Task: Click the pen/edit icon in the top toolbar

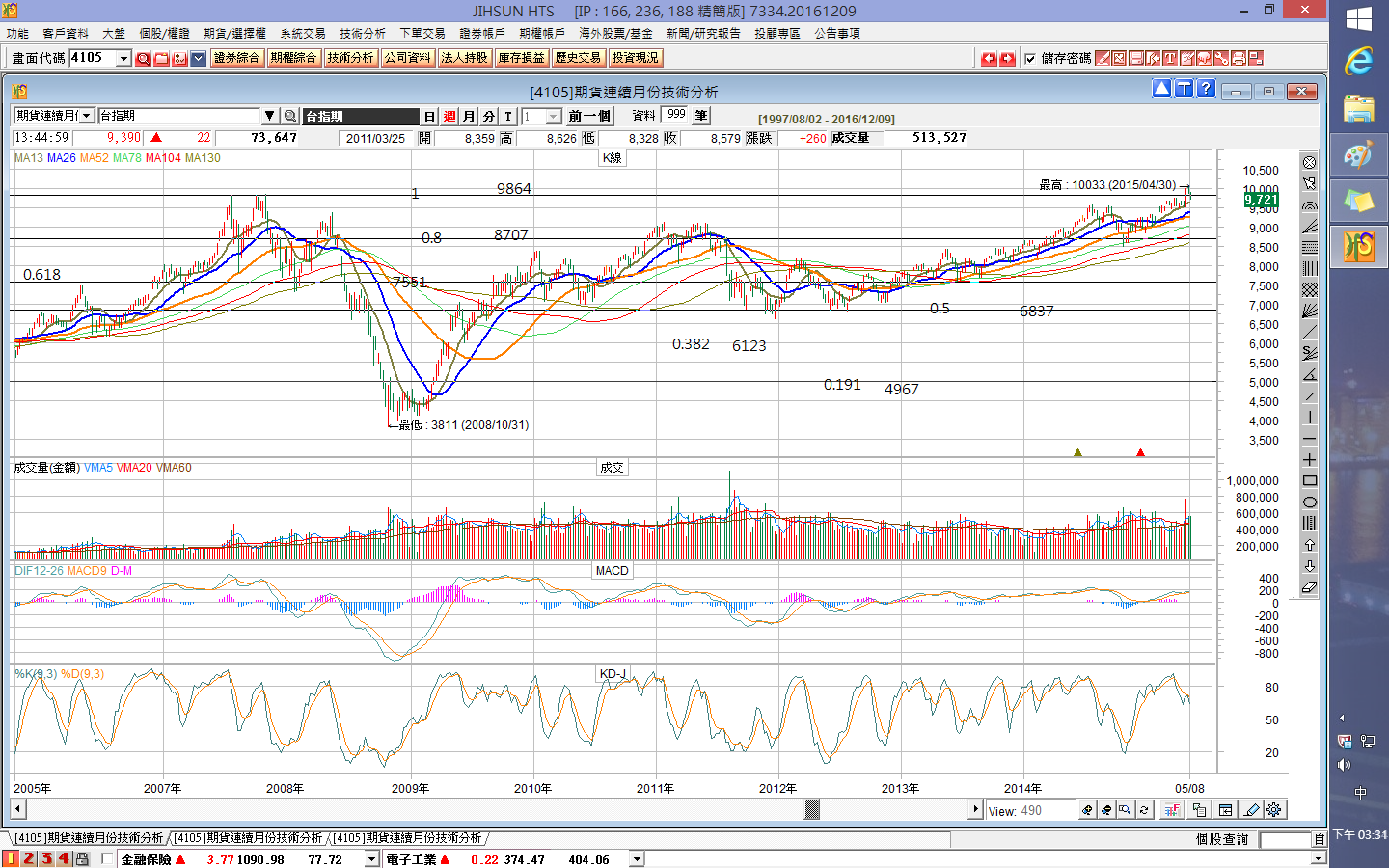Action: [x=1103, y=58]
